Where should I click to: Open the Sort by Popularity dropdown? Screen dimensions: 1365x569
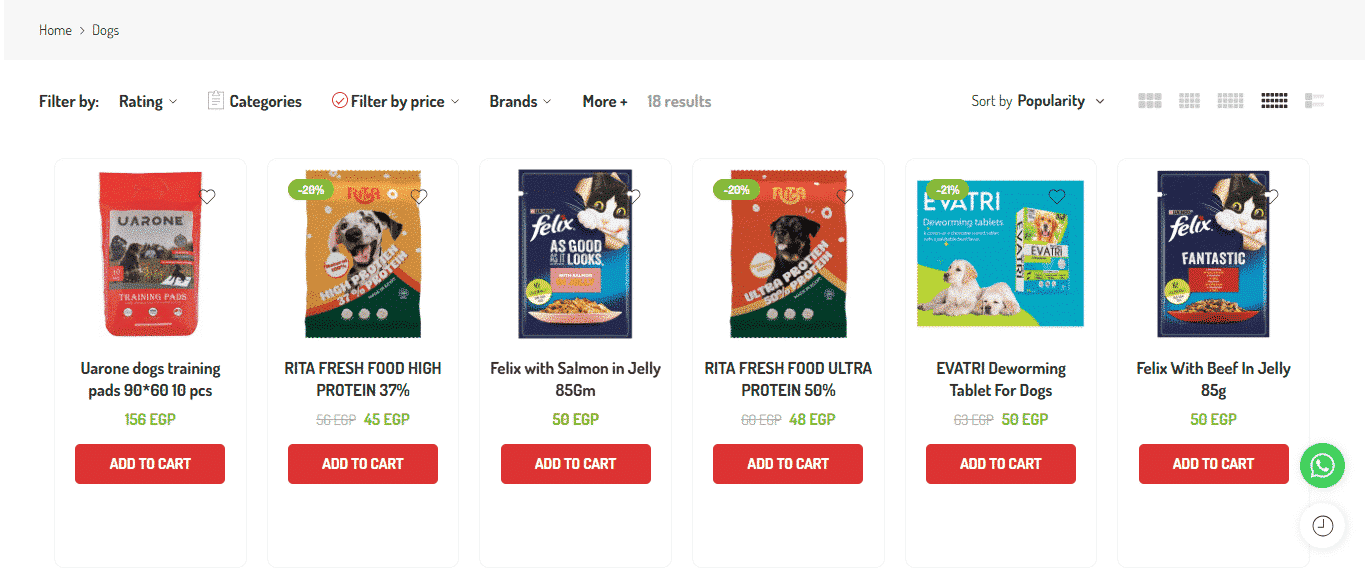[1038, 101]
